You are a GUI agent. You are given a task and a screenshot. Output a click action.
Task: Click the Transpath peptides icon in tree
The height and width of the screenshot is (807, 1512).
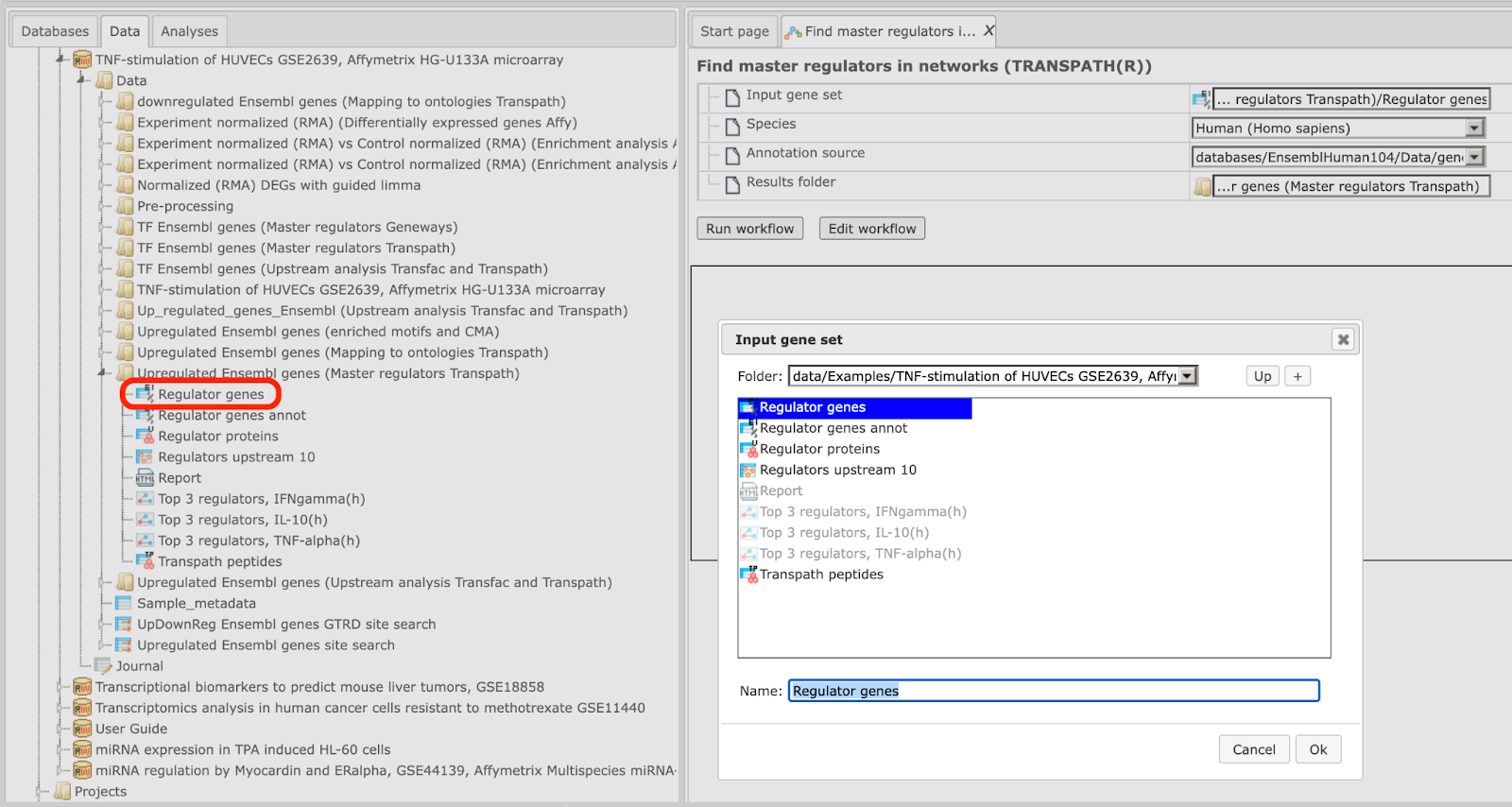click(x=145, y=561)
